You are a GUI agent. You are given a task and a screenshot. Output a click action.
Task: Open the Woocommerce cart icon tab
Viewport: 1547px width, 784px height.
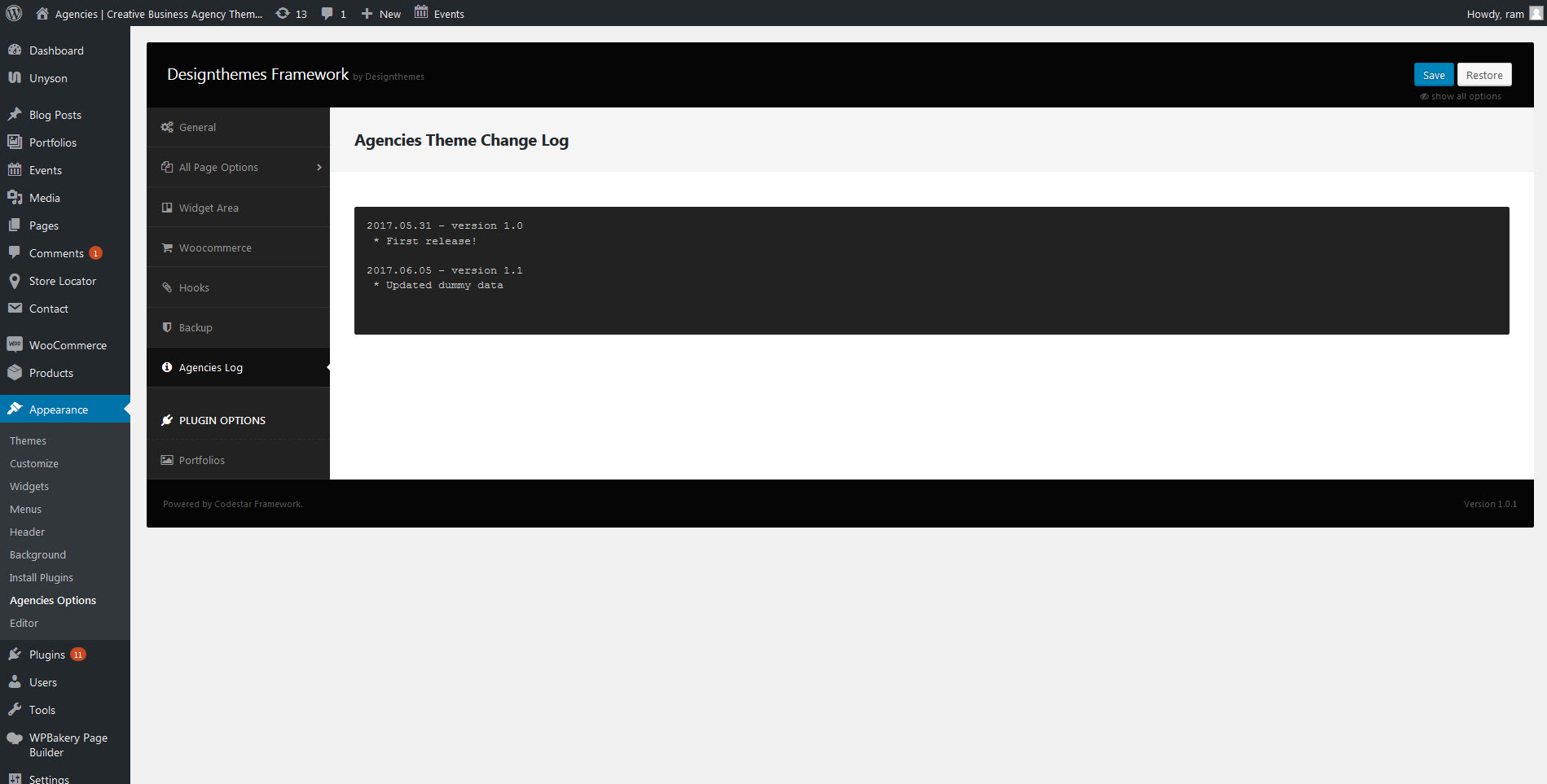click(167, 247)
